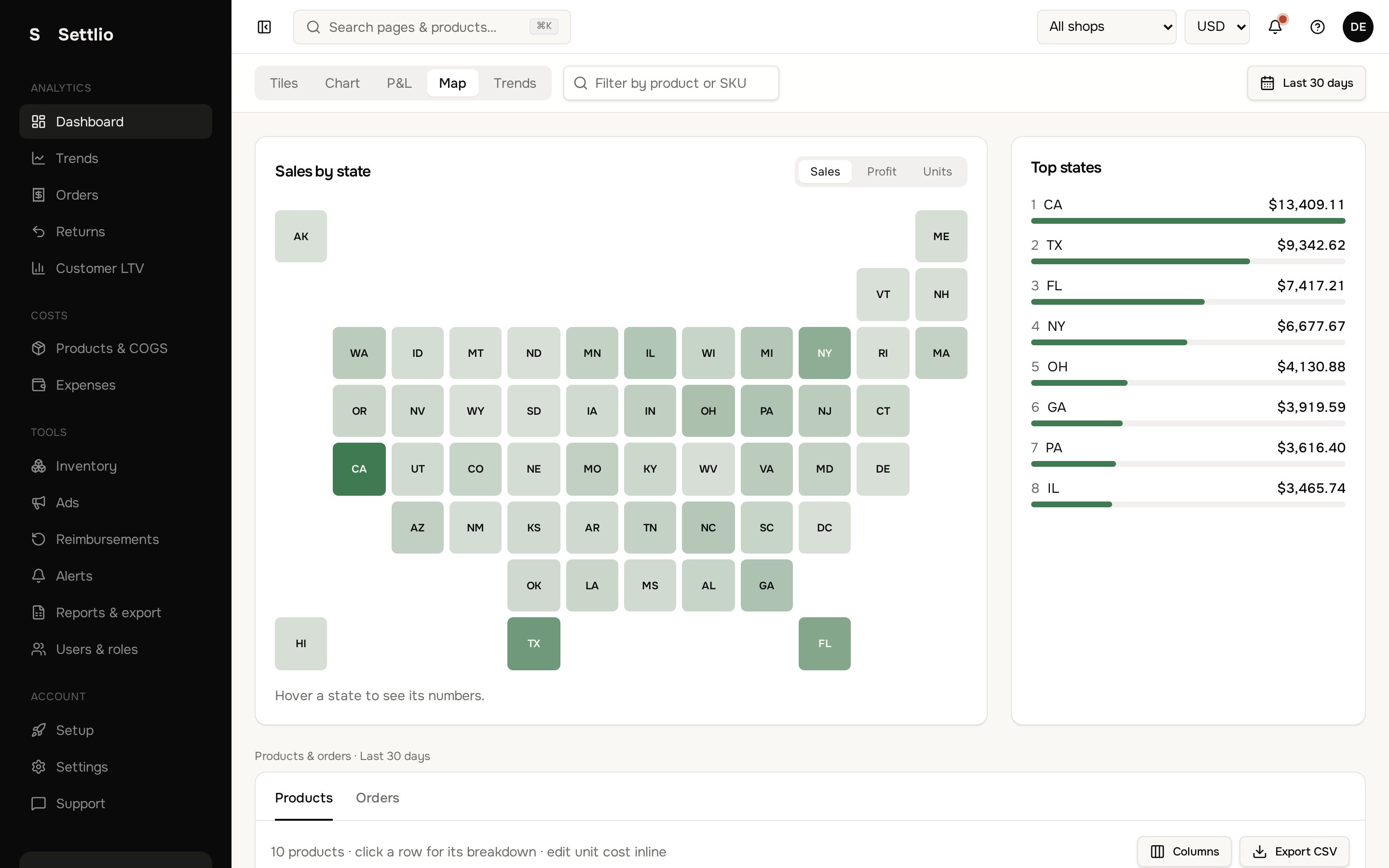Click the PA $3,616.40 row in Top states
1389x868 pixels.
coord(1187,453)
